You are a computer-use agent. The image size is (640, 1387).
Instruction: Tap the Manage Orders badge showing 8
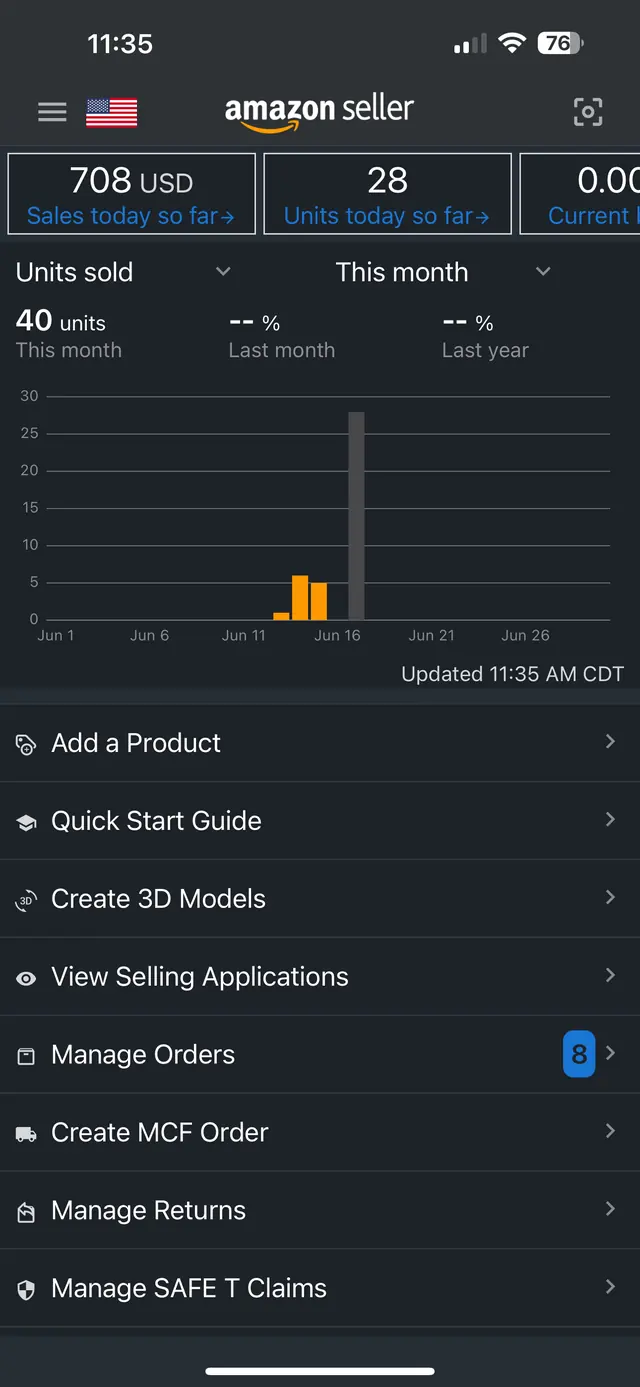click(x=579, y=1054)
